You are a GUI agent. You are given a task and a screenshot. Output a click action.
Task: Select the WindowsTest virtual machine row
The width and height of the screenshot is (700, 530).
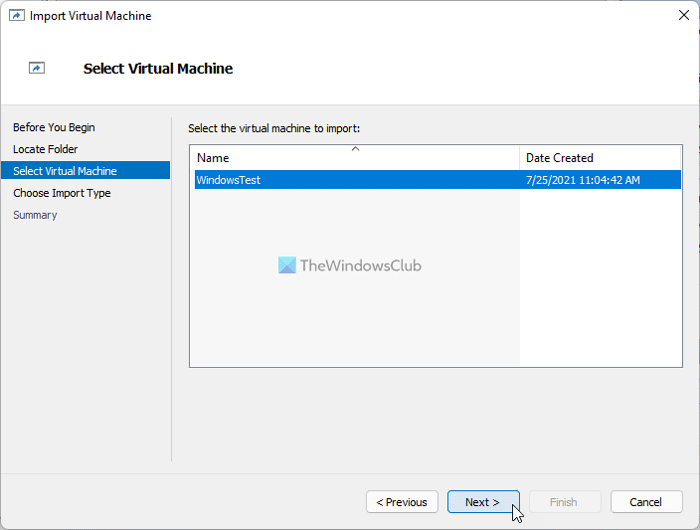pos(229,180)
